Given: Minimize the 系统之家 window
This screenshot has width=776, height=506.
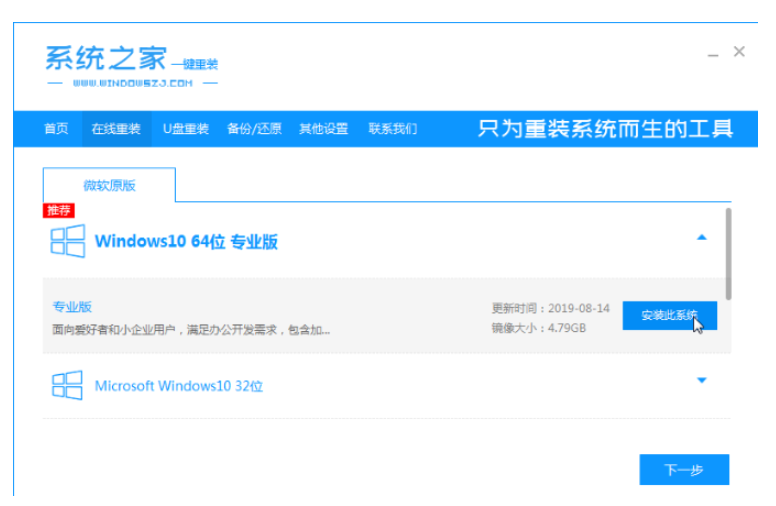Looking at the screenshot, I should point(711,52).
